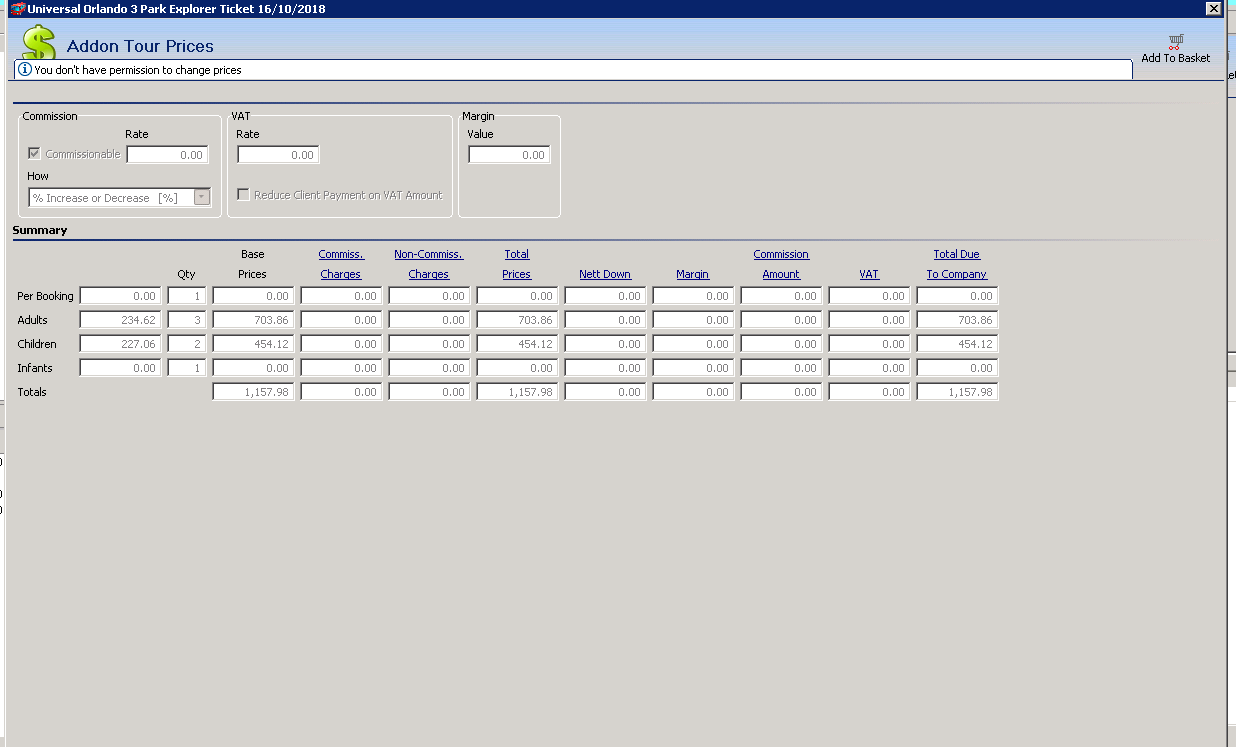Viewport: 1236px width, 747px height.
Task: Click the Totals VAT field
Action: [869, 392]
